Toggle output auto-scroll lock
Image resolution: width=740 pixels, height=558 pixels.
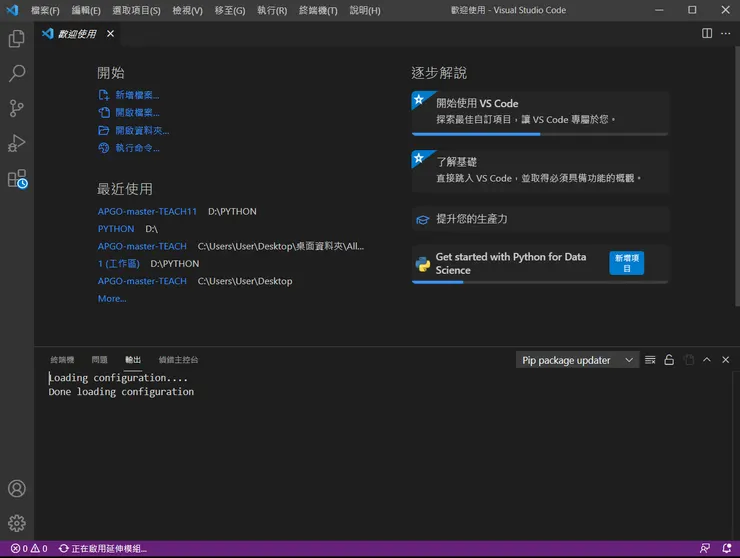click(x=669, y=360)
